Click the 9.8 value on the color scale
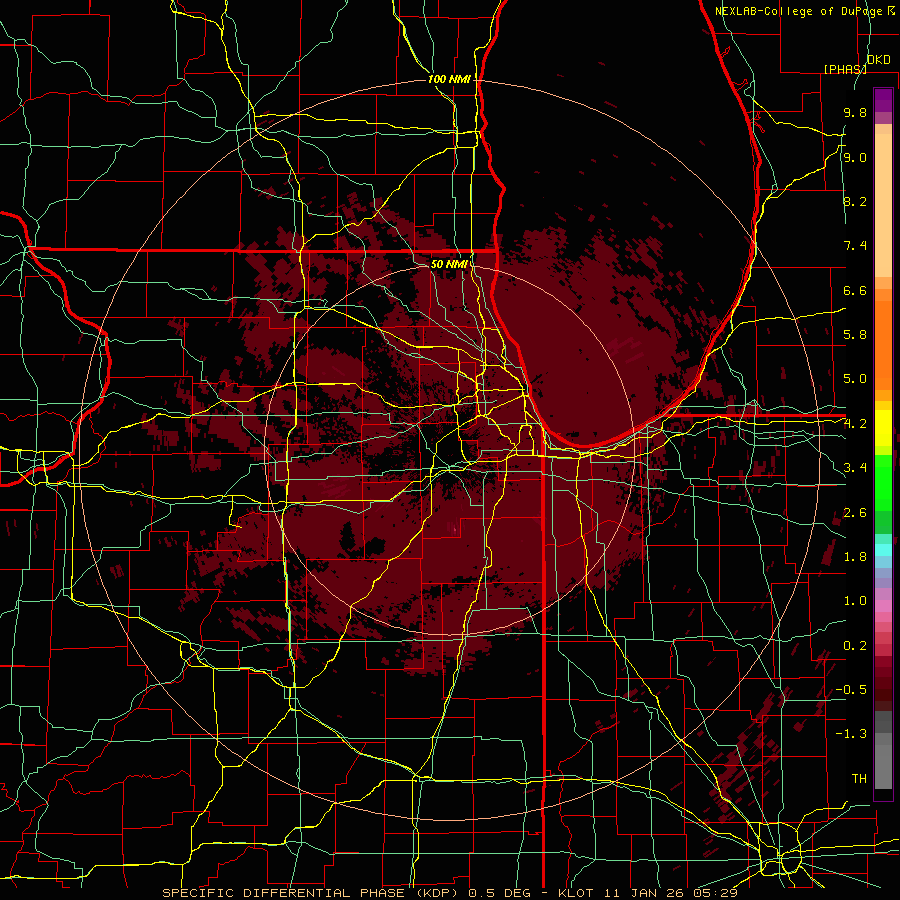 point(855,113)
